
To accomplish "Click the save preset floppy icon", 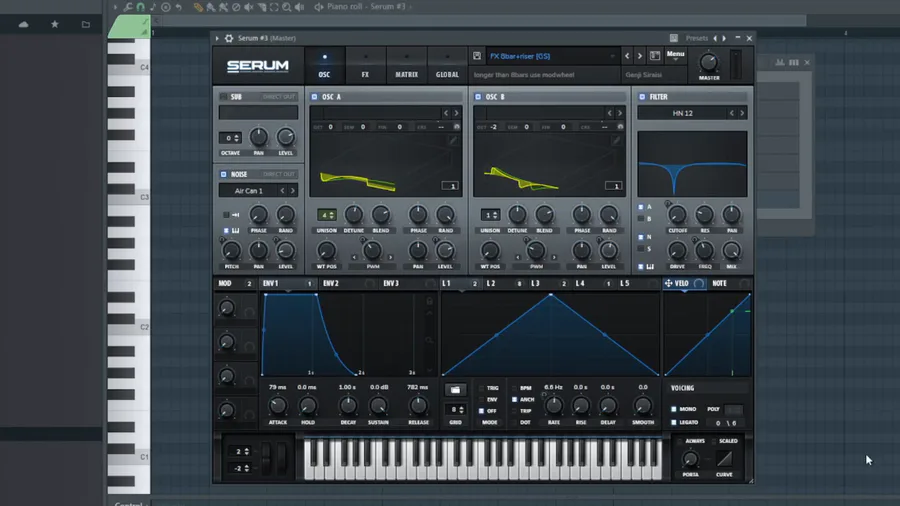I will tap(477, 56).
